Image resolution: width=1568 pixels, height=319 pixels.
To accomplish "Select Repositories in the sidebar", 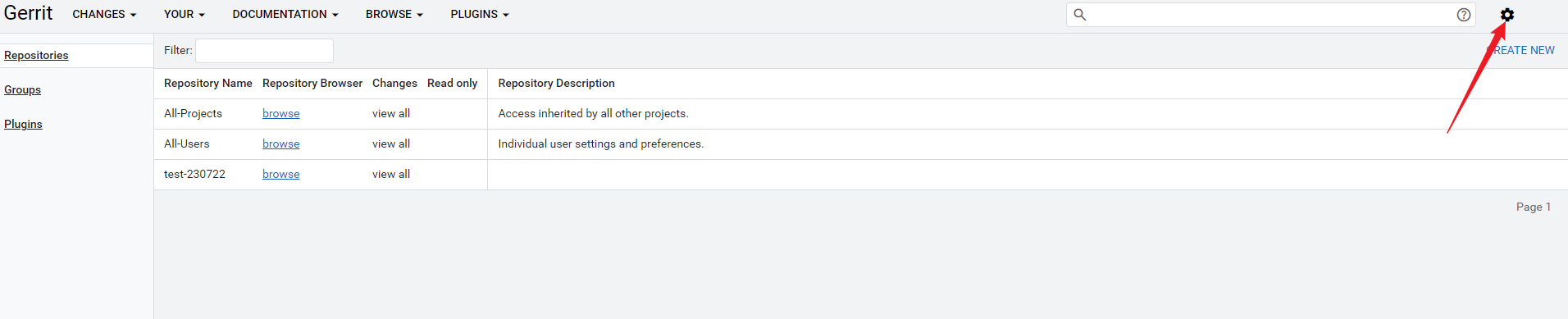I will pos(36,56).
